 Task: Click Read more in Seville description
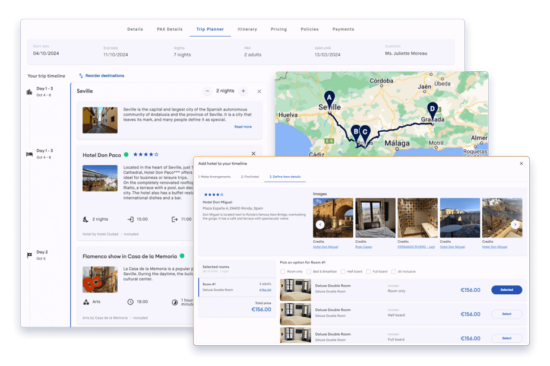click(x=243, y=127)
